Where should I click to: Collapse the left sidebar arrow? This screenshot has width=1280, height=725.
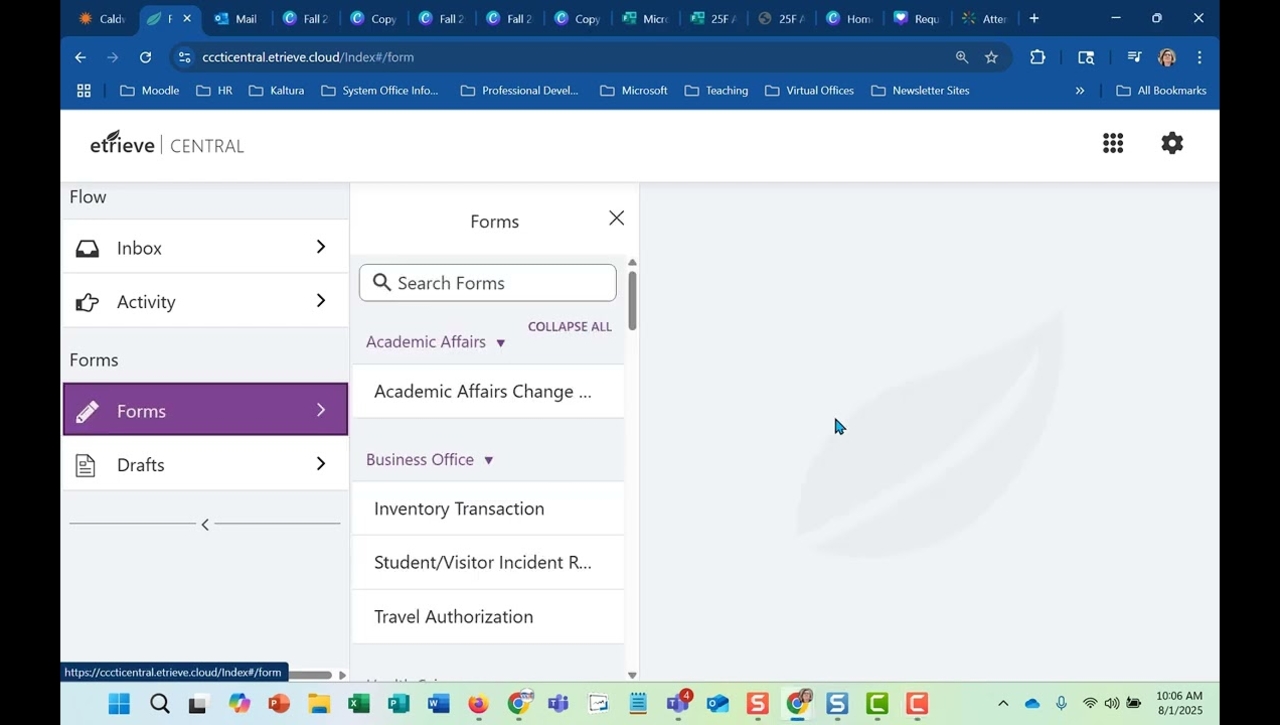pos(205,524)
